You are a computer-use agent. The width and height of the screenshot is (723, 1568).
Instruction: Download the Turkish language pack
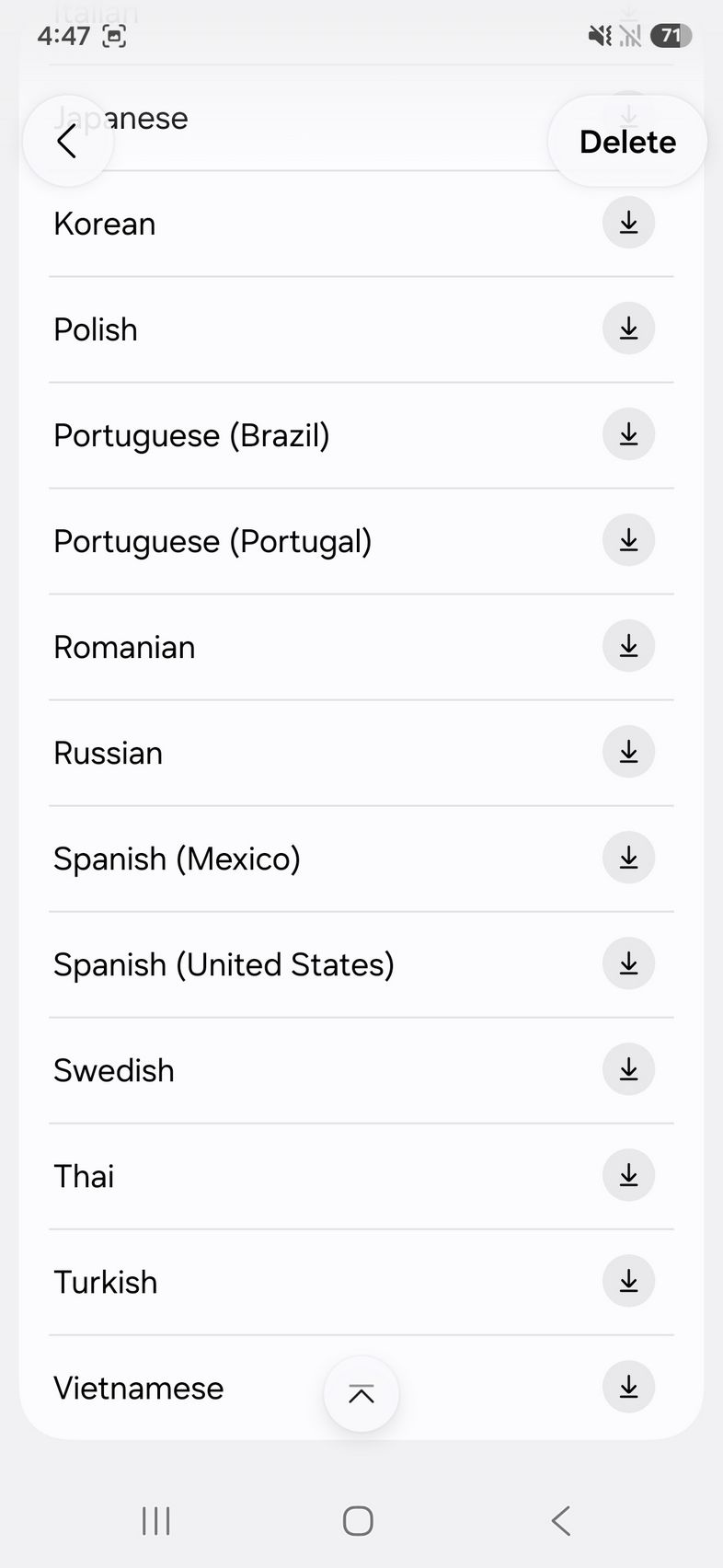[x=628, y=1281]
